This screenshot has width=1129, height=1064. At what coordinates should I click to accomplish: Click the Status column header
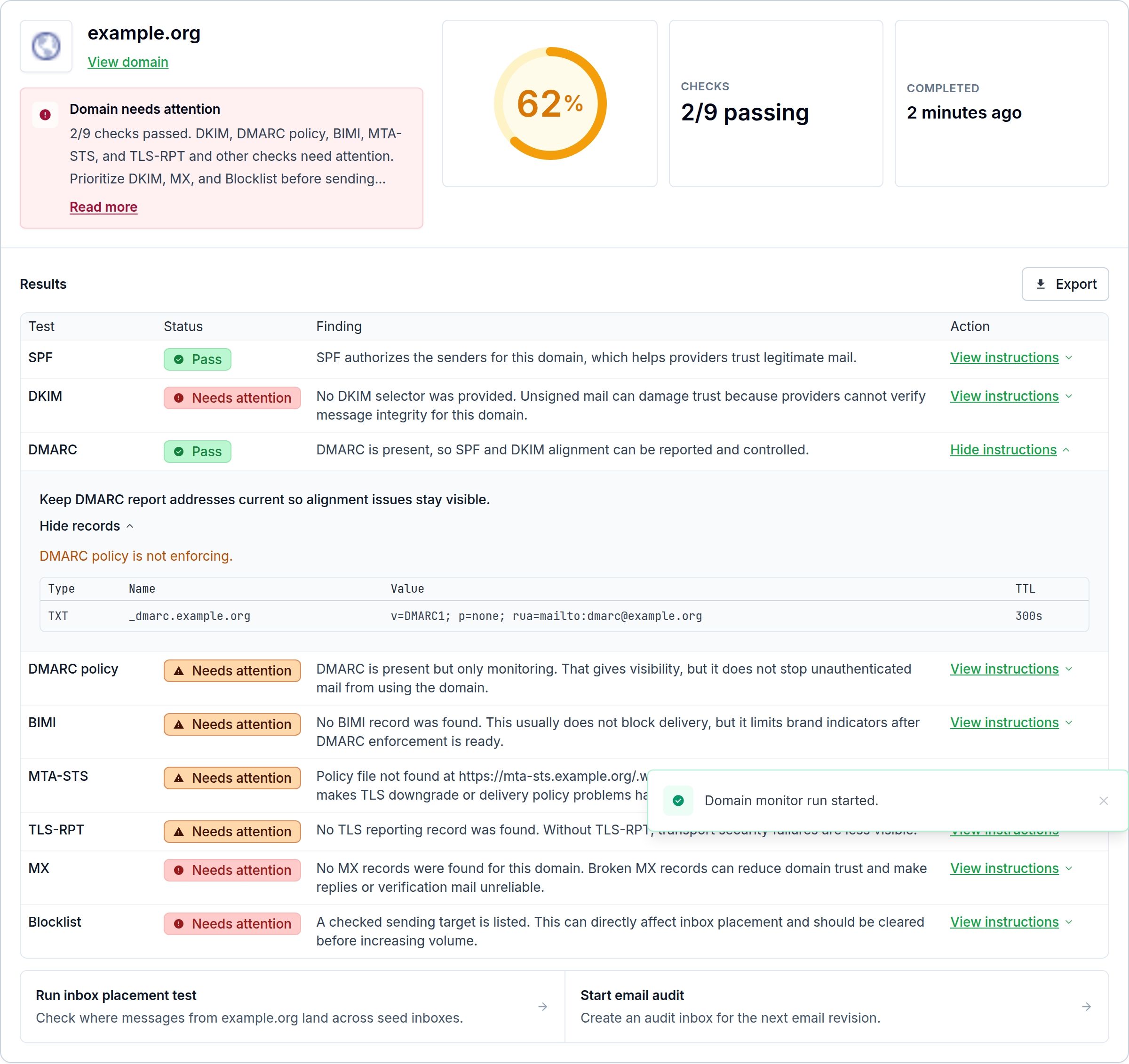coord(183,326)
